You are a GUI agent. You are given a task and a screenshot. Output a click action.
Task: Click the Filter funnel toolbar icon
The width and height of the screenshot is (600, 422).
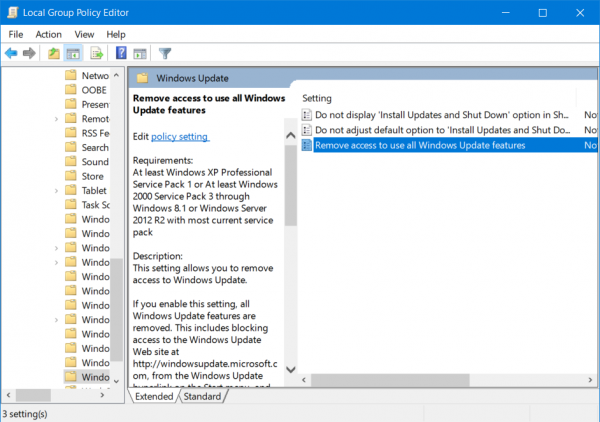click(165, 53)
